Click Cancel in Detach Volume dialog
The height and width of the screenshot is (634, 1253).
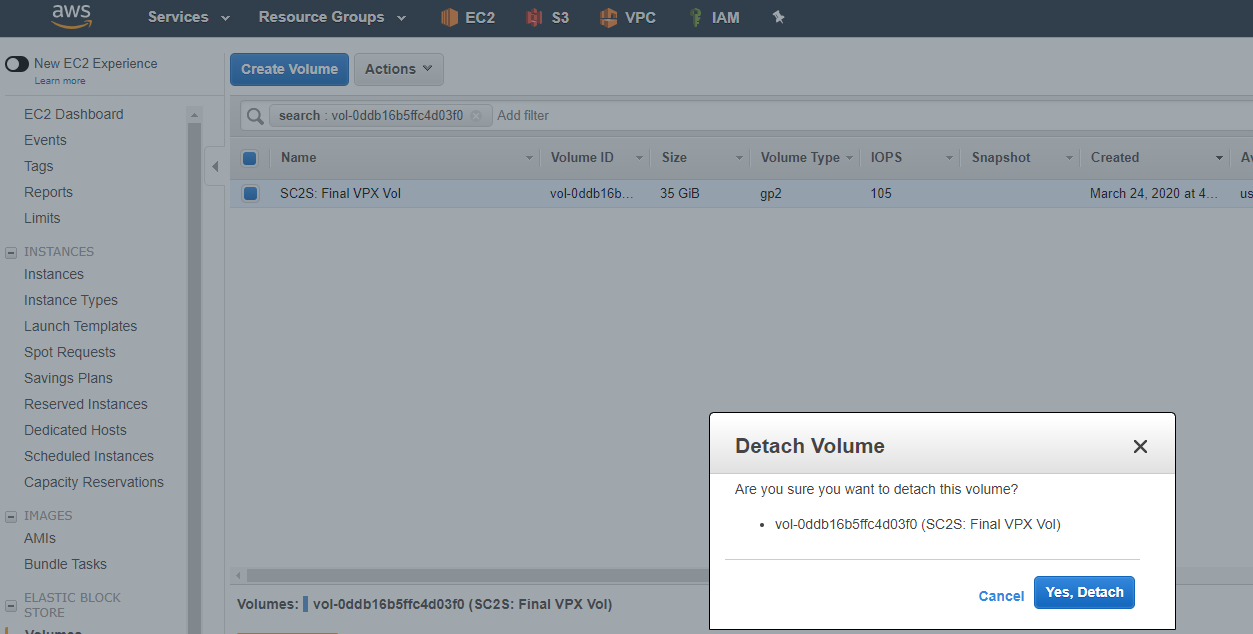1001,596
